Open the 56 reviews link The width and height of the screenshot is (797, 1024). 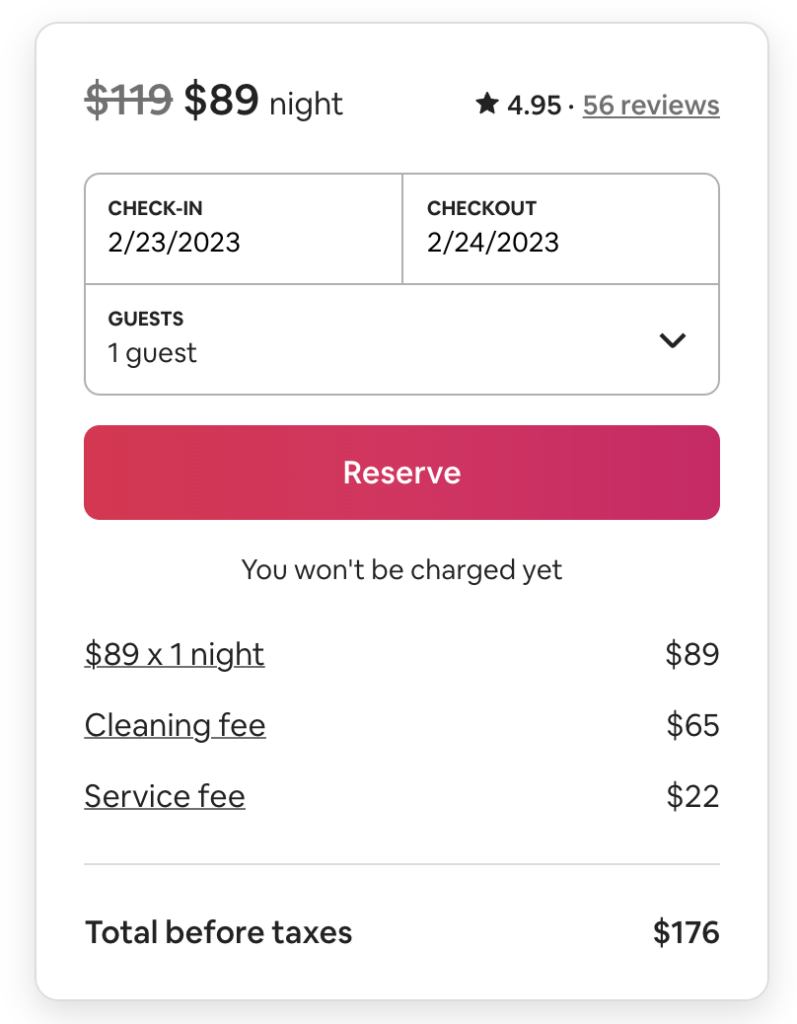pos(651,104)
